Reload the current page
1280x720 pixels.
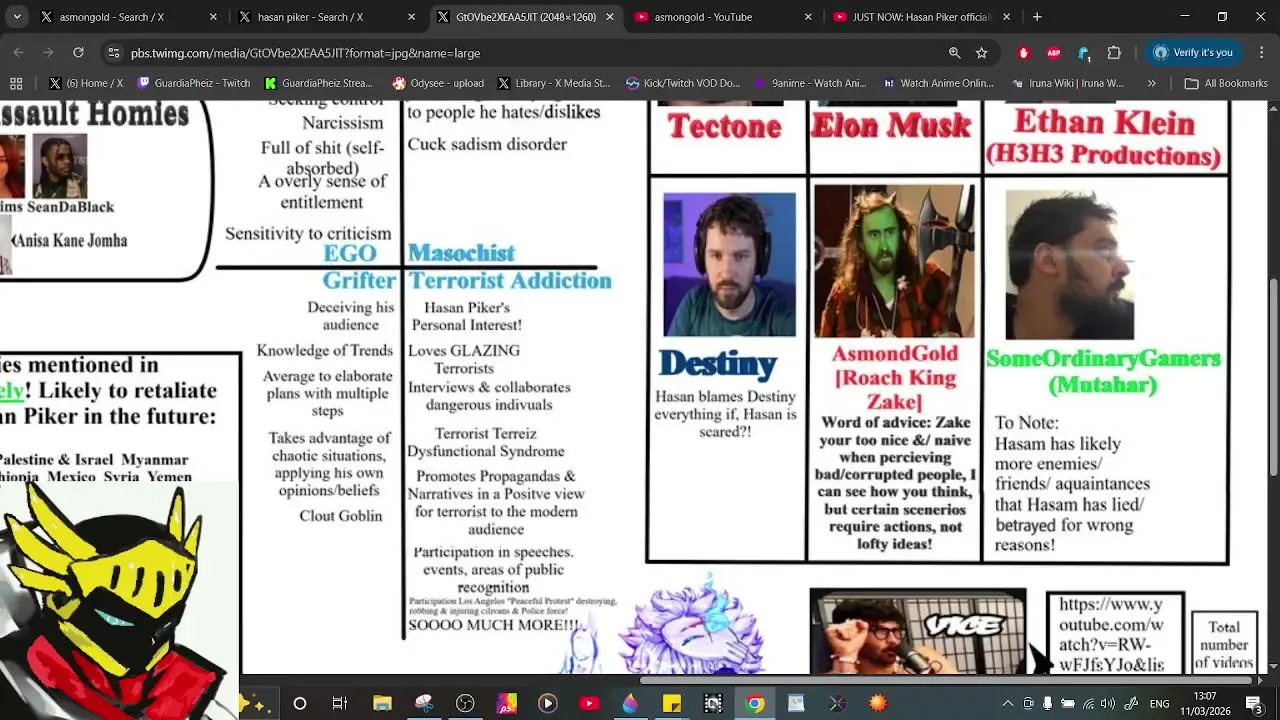(x=78, y=52)
